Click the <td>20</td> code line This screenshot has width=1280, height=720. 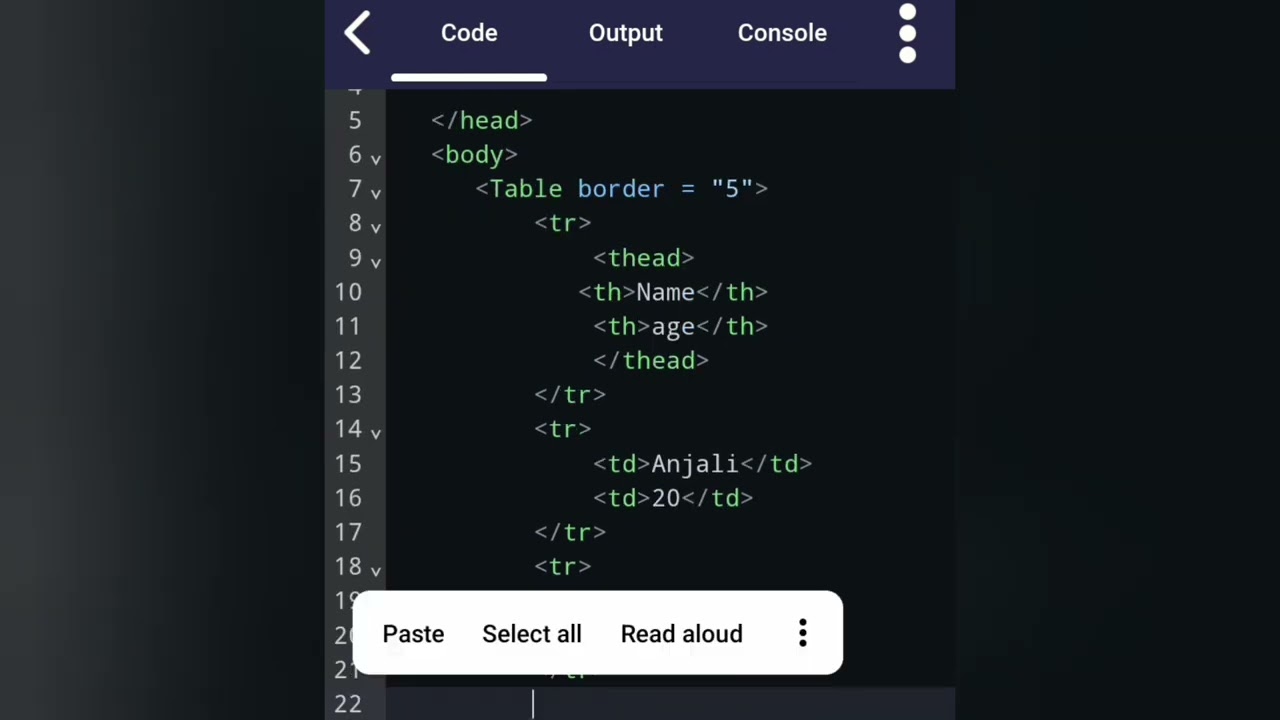(673, 498)
